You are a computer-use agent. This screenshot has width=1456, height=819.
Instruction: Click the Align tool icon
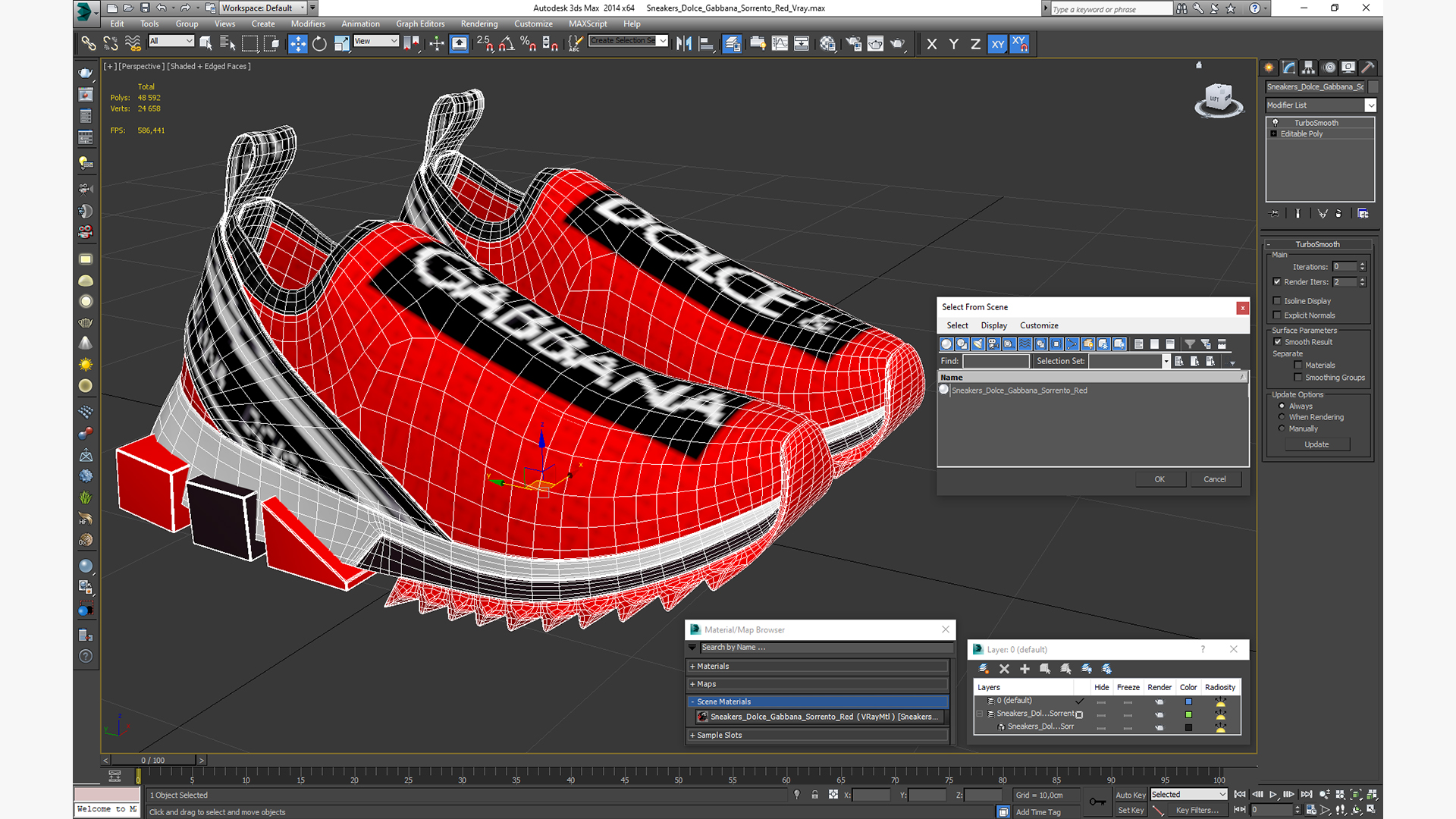click(x=706, y=44)
